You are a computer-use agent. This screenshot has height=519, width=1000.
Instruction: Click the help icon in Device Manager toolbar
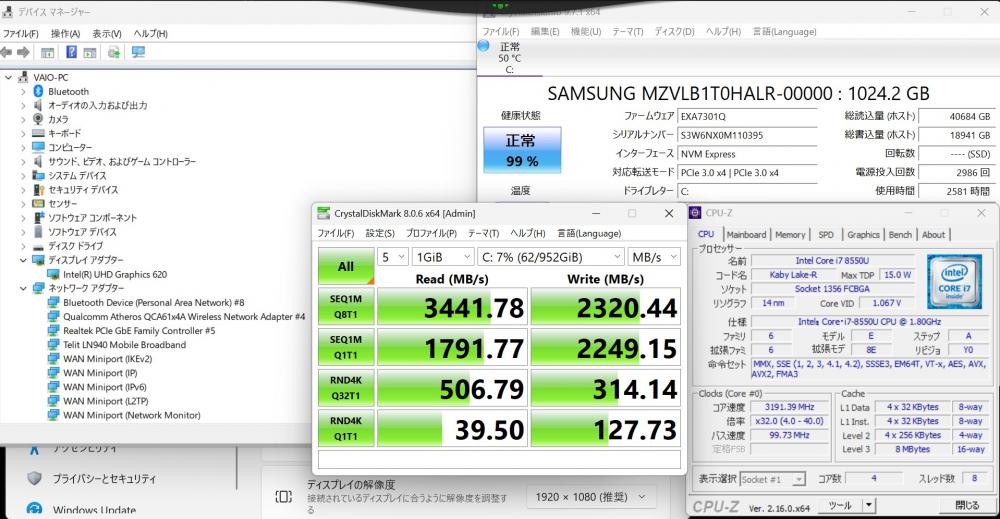coord(71,52)
